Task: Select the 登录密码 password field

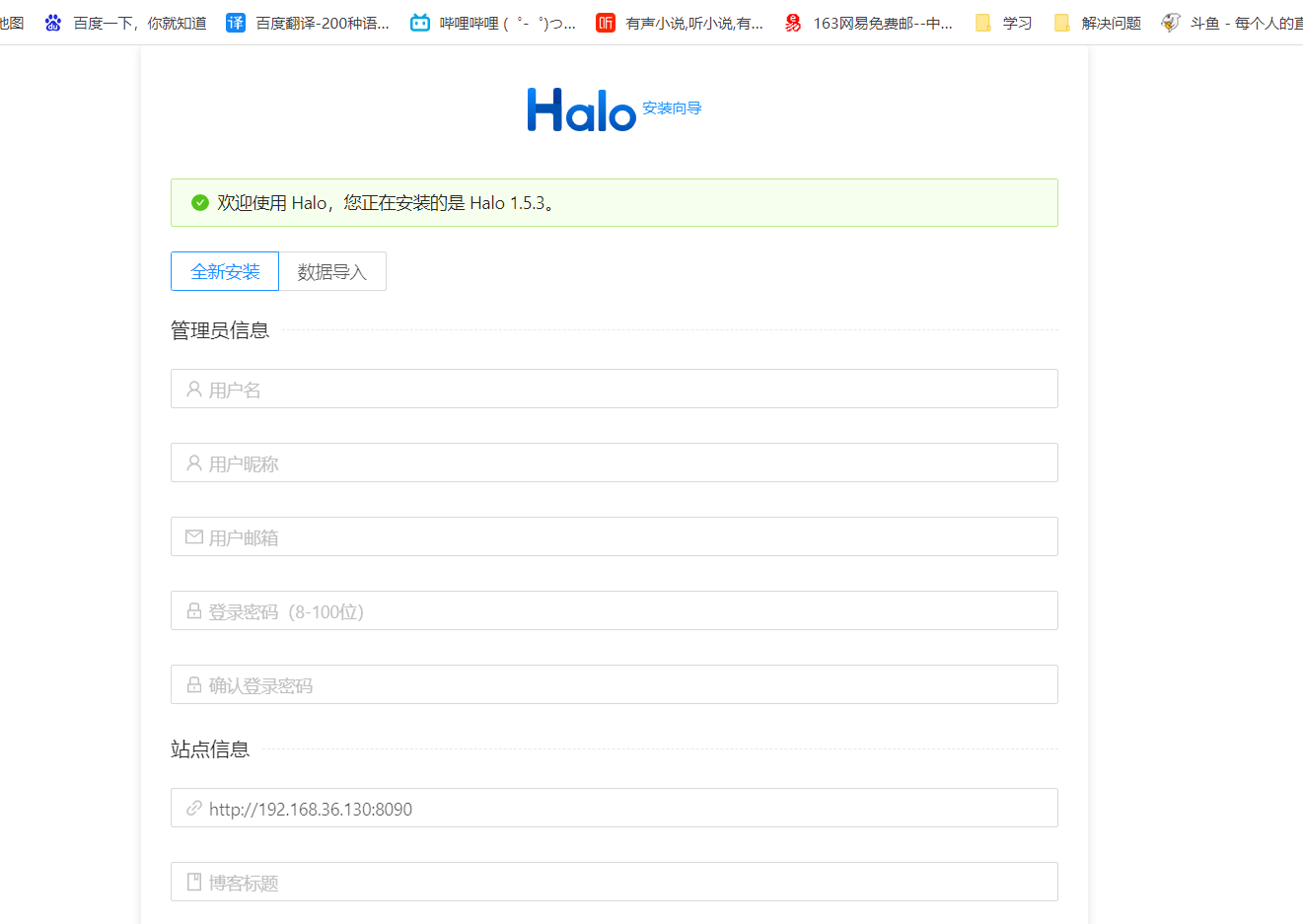Action: (614, 611)
